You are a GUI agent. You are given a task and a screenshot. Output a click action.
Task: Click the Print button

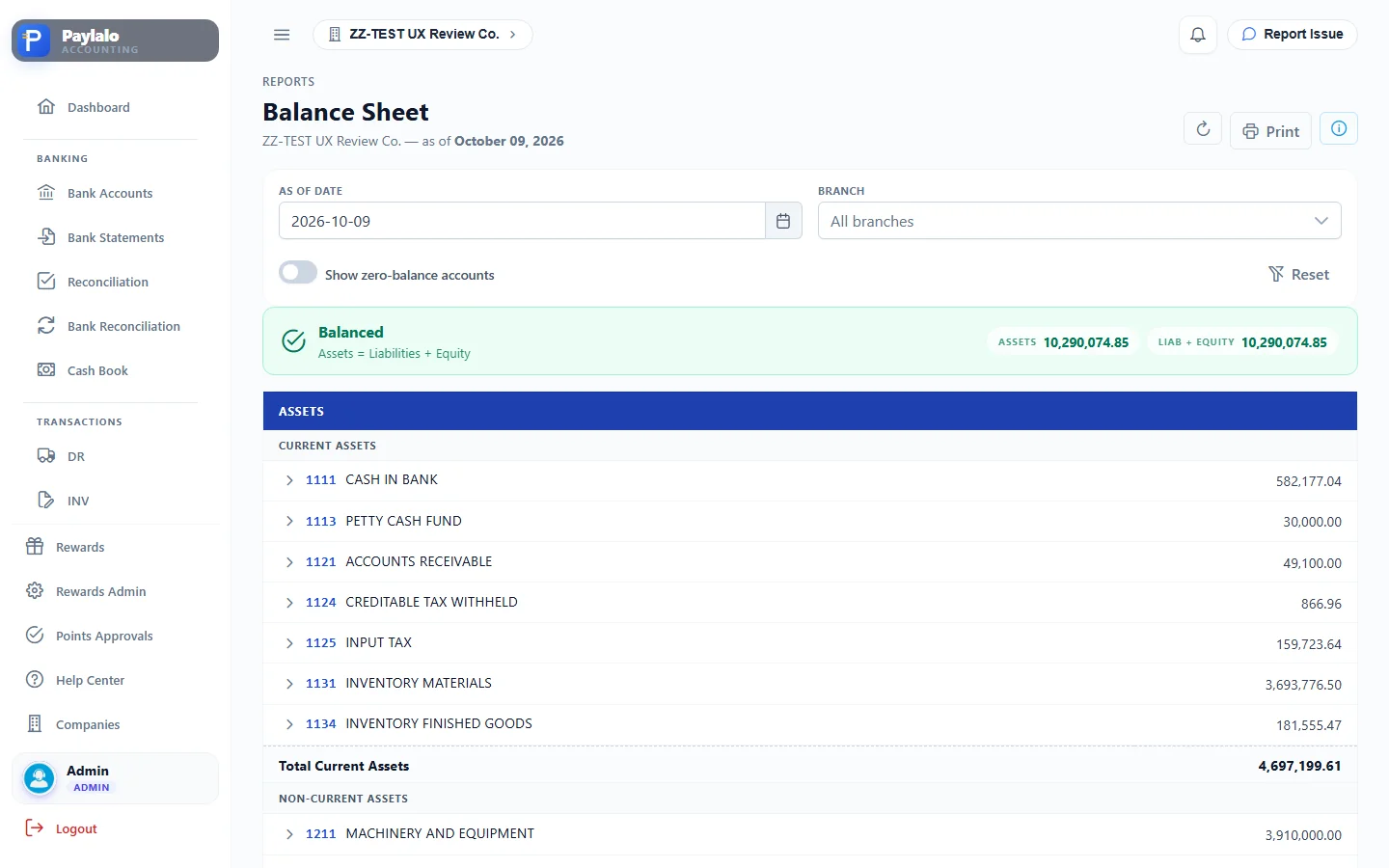tap(1270, 131)
